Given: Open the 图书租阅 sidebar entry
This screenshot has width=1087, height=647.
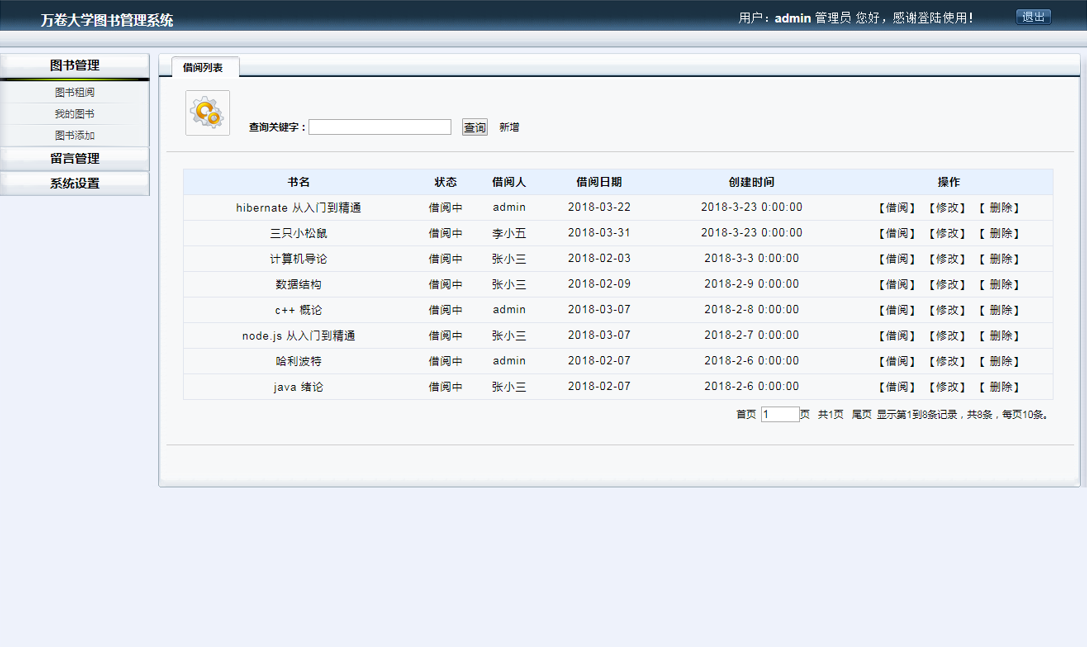Looking at the screenshot, I should pos(74,92).
